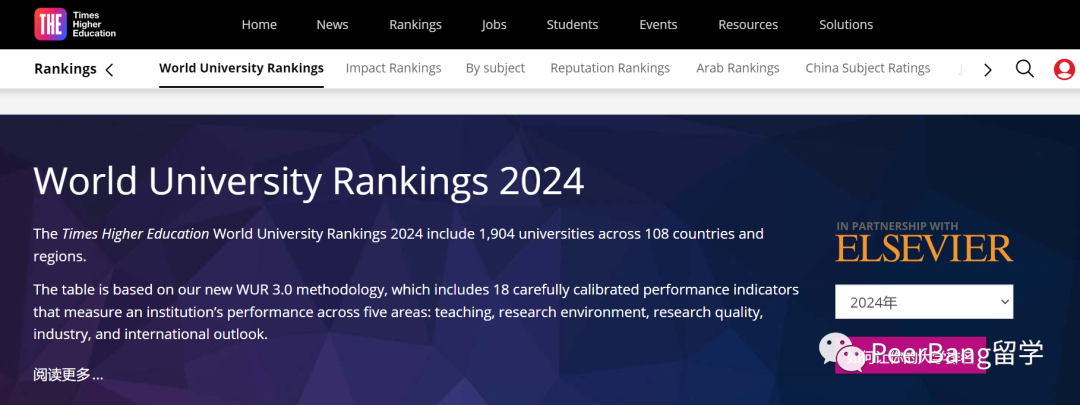Click the World University Rankings 2024 heading
The height and width of the screenshot is (405, 1080).
point(309,180)
